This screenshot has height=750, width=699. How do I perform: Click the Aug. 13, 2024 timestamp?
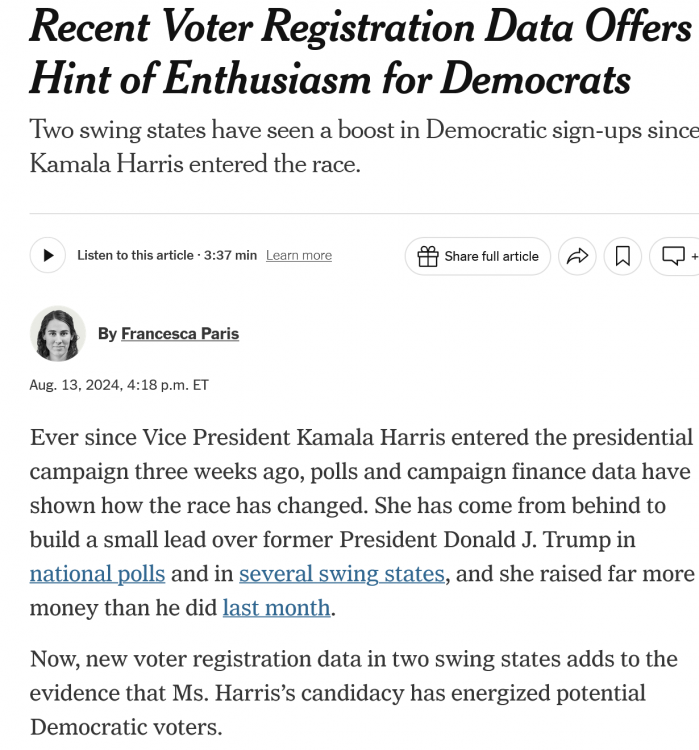click(119, 384)
